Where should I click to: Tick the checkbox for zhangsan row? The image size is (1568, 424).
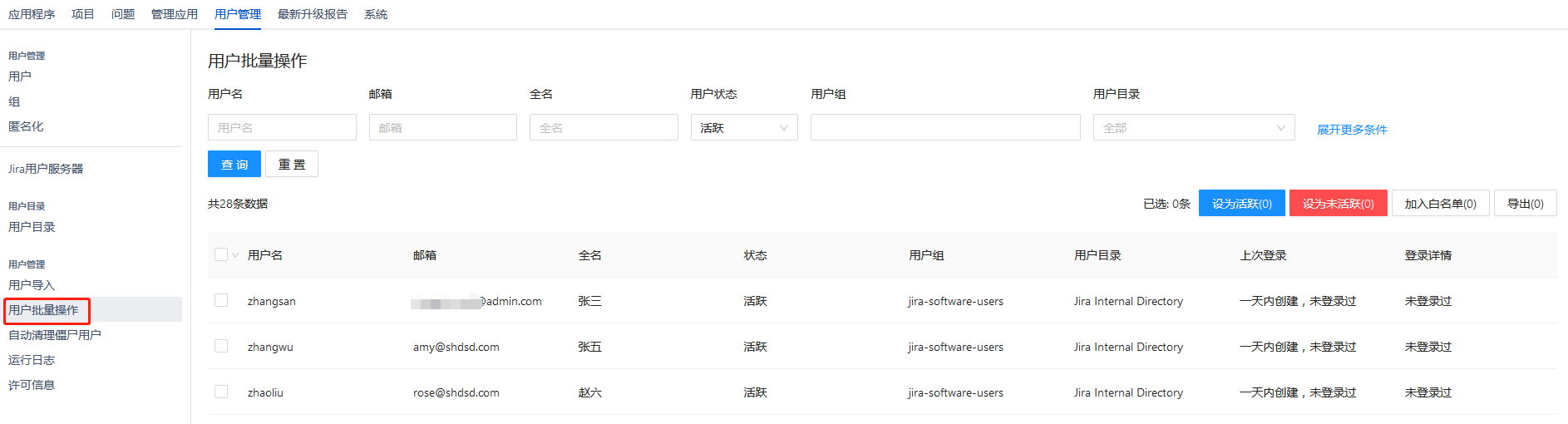coord(221,300)
